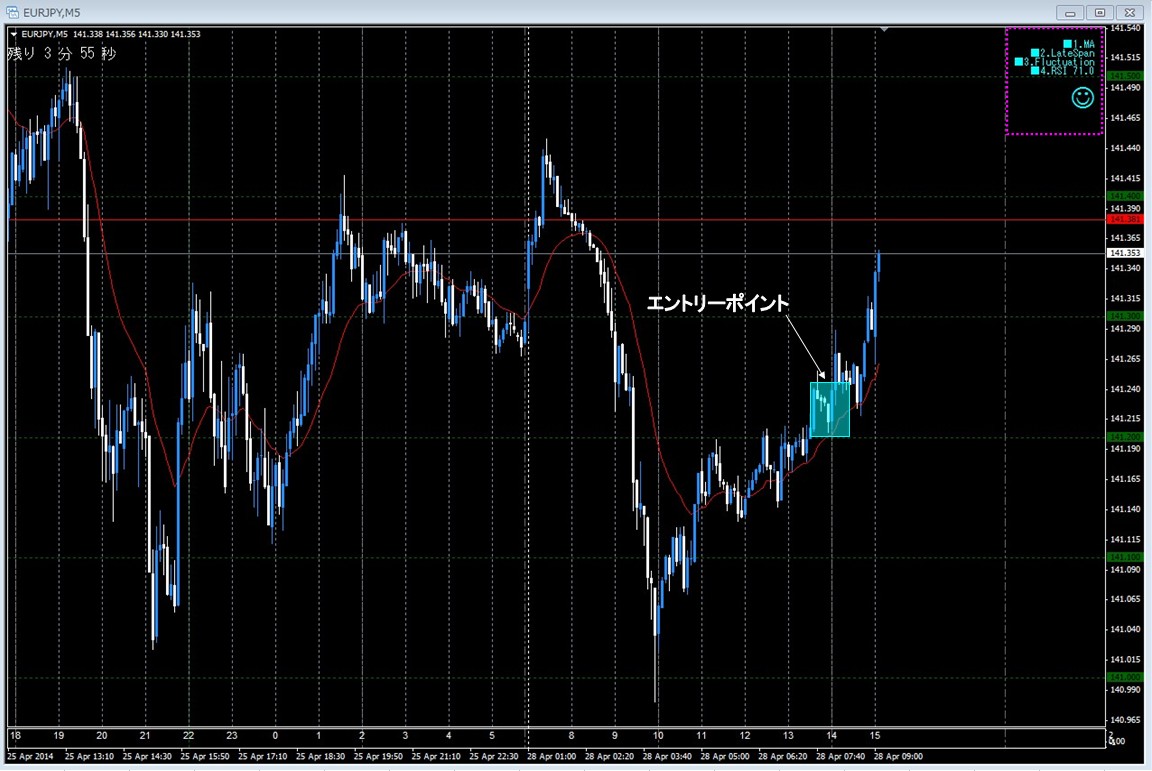Click the gray chart shift triangle at top
The width and height of the screenshot is (1152, 771).
pyautogui.click(x=884, y=30)
